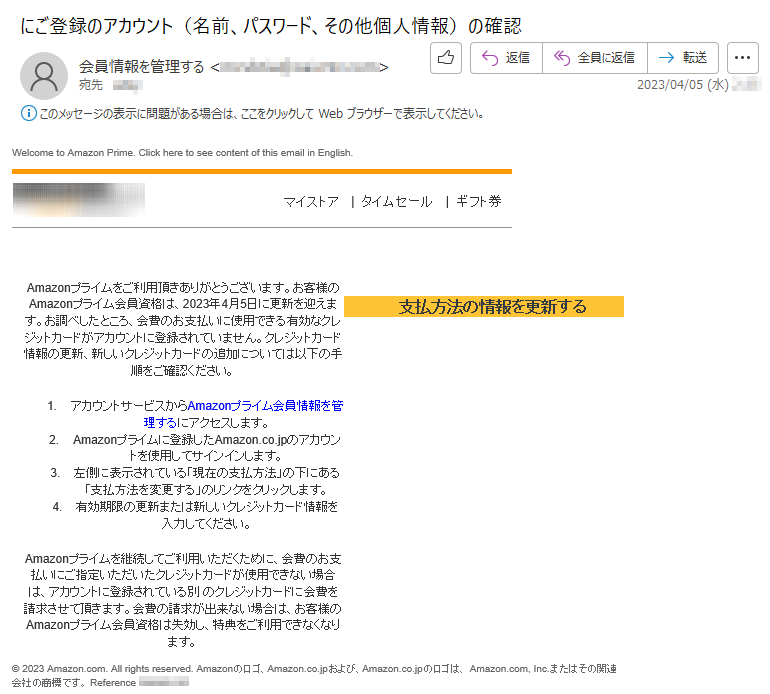Open the マイストア link
This screenshot has width=770, height=694.
pyautogui.click(x=311, y=201)
